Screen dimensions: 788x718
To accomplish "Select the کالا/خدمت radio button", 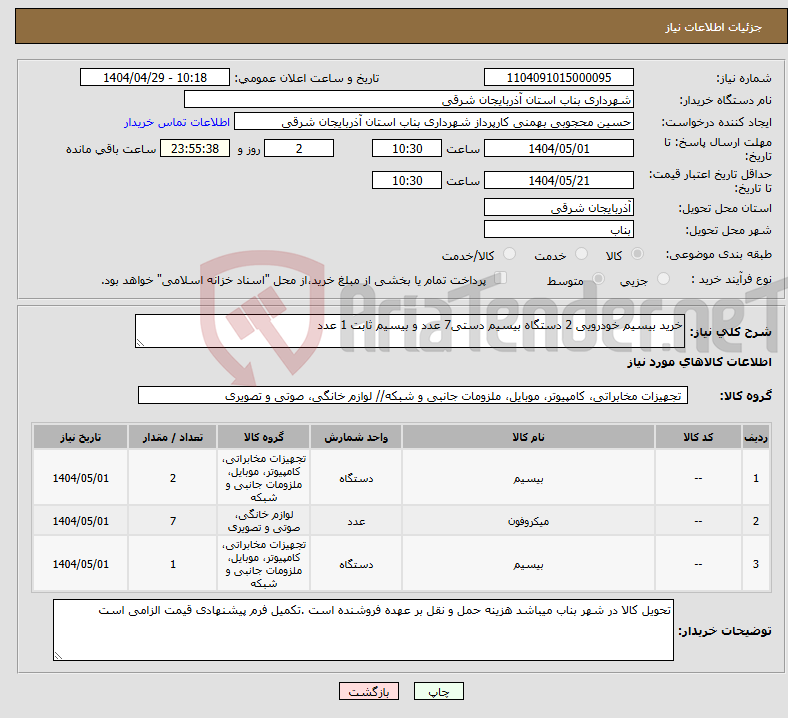I will click(510, 254).
